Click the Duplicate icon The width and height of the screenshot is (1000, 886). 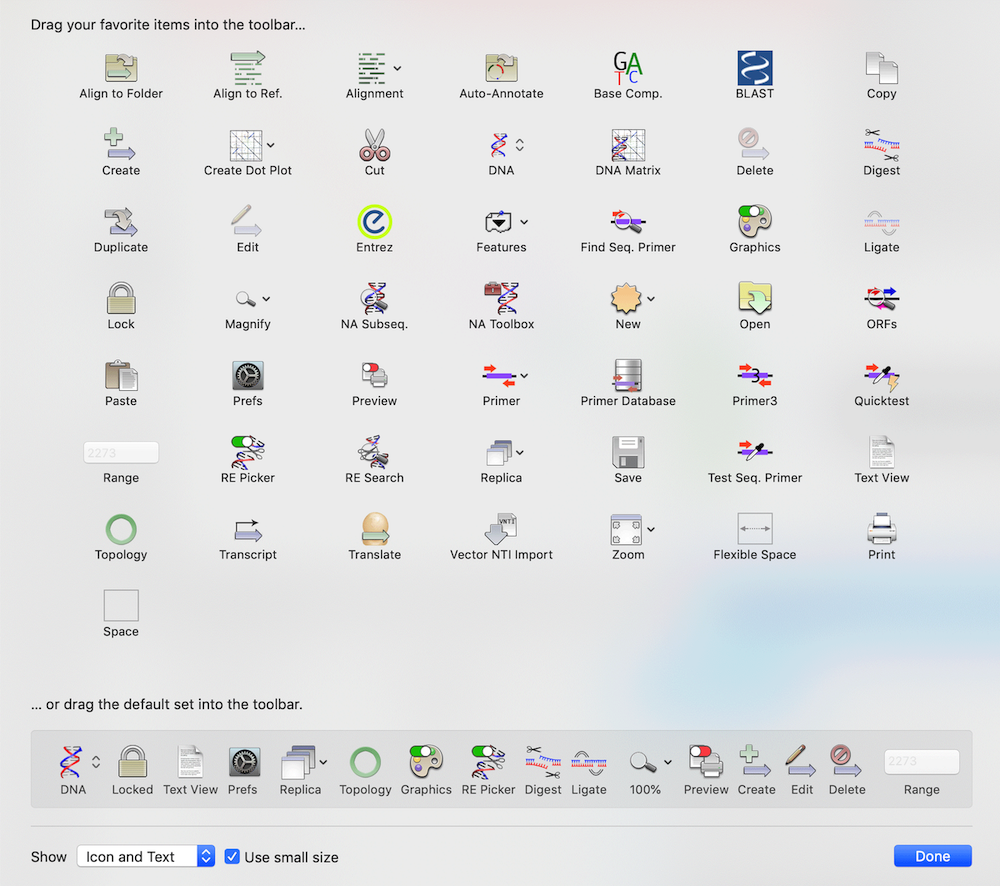[121, 221]
